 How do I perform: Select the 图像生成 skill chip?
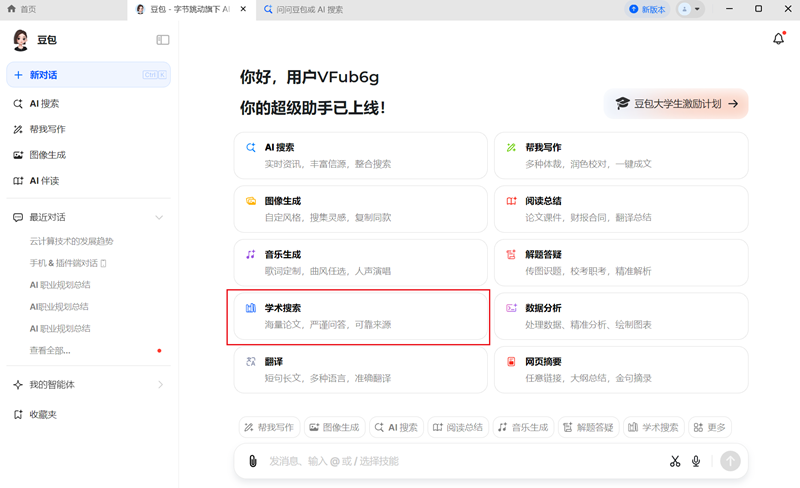coord(335,427)
